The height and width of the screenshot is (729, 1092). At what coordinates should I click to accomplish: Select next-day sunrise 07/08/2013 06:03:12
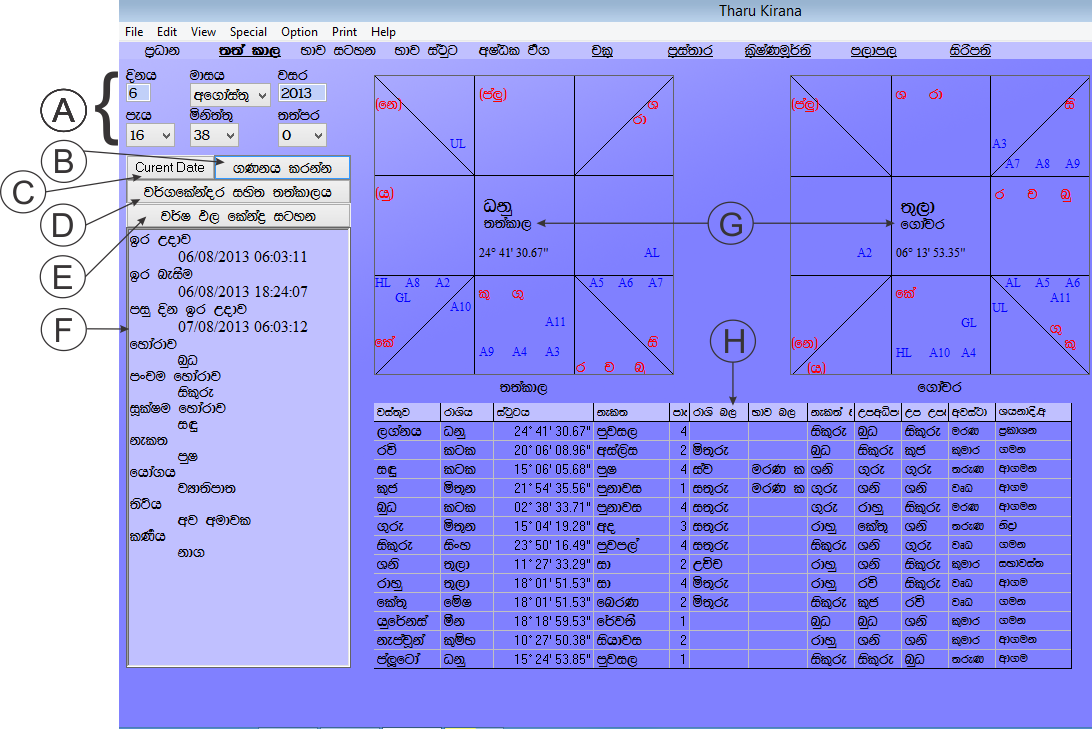point(242,327)
